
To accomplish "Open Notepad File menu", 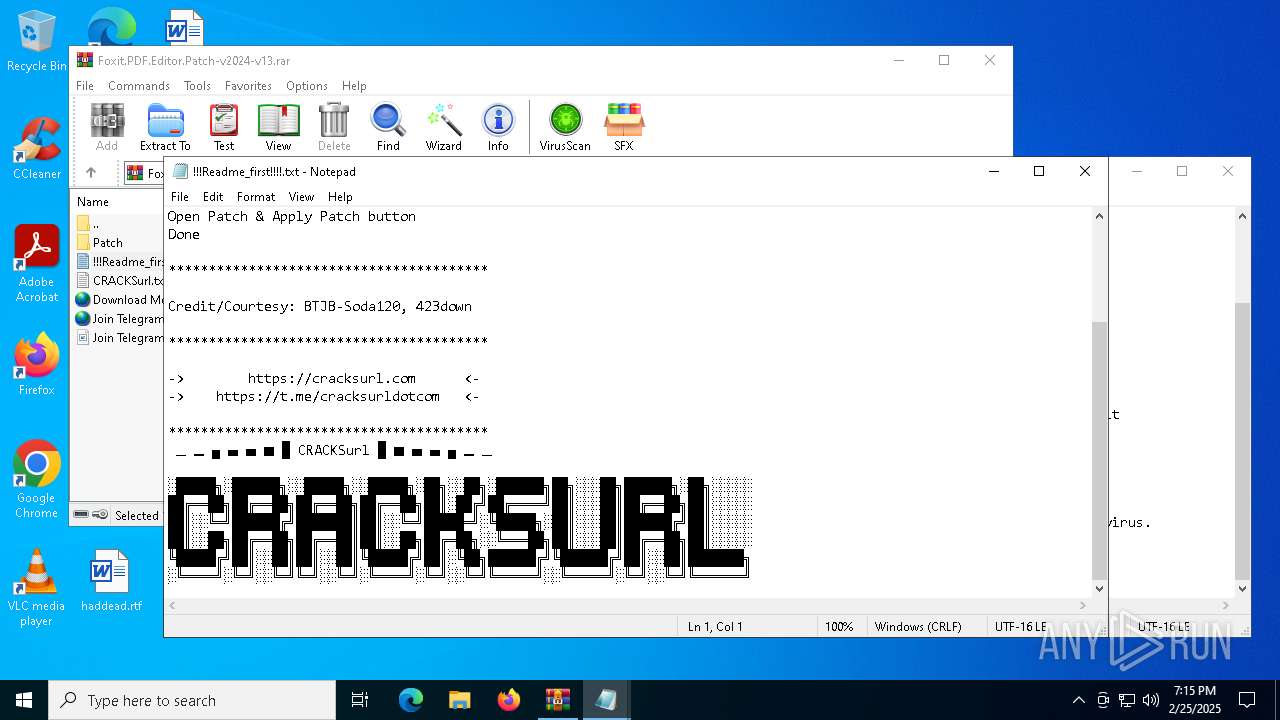I will tap(180, 197).
